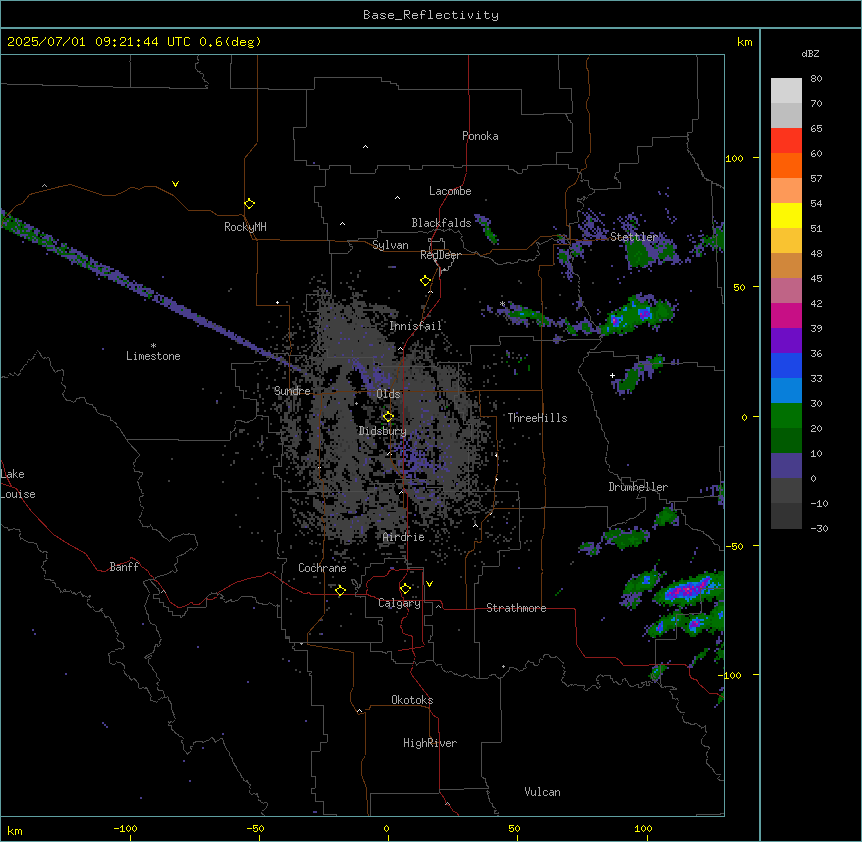Click the yellow v marker northwest of RockyMH
Image resolution: width=862 pixels, height=842 pixels.
175,184
